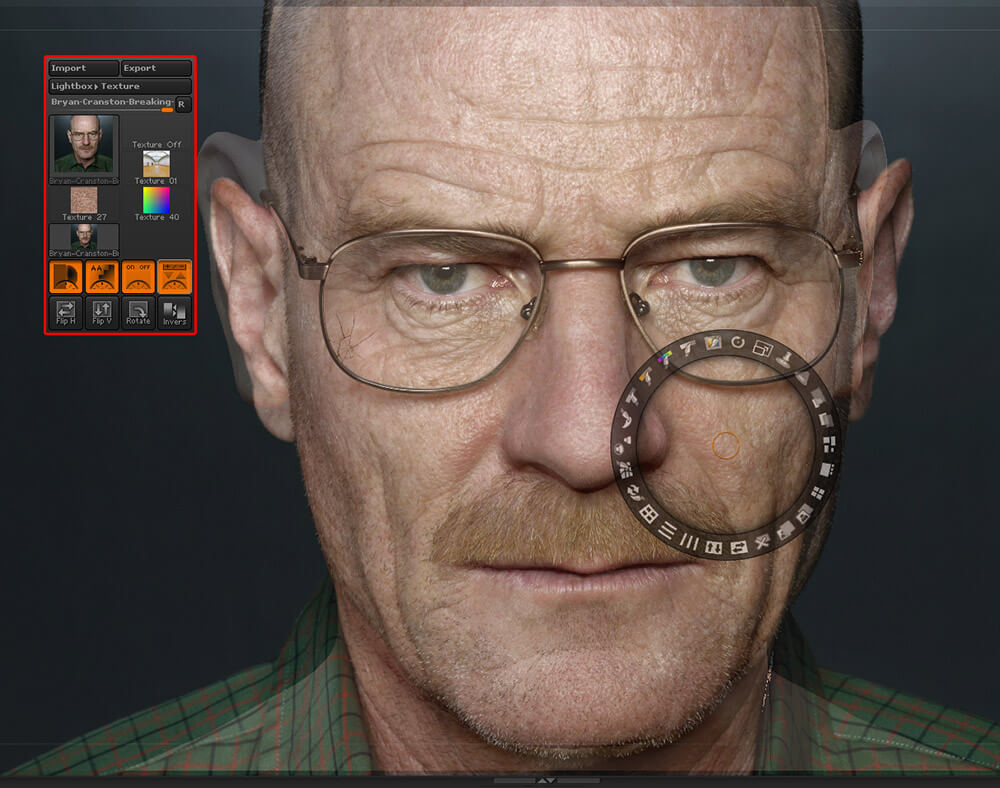Click the horizontal-arrows Flip icon on dial
Screen dimensions: 1000x788
pyautogui.click(x=739, y=548)
